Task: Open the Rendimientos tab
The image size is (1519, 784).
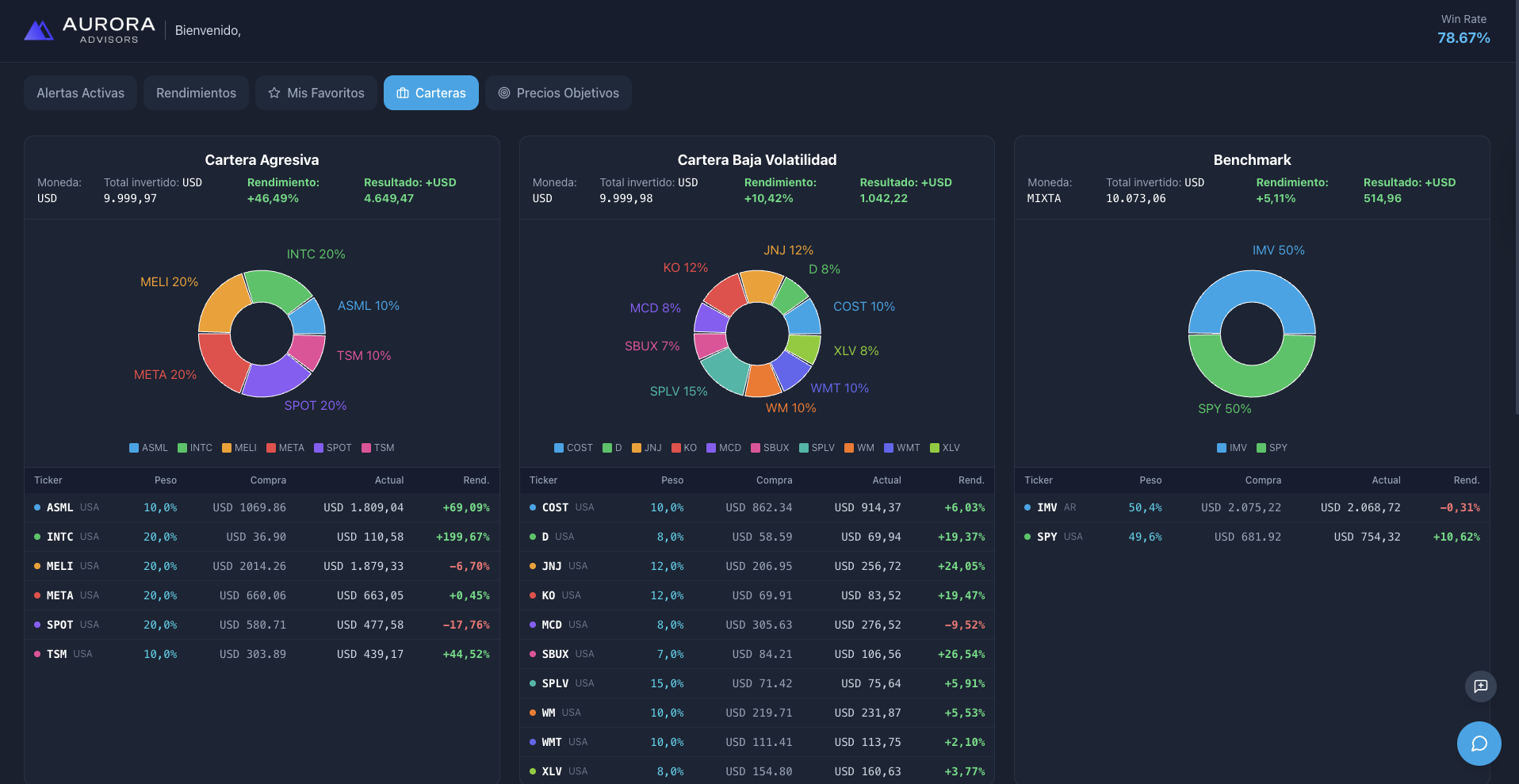Action: tap(196, 93)
